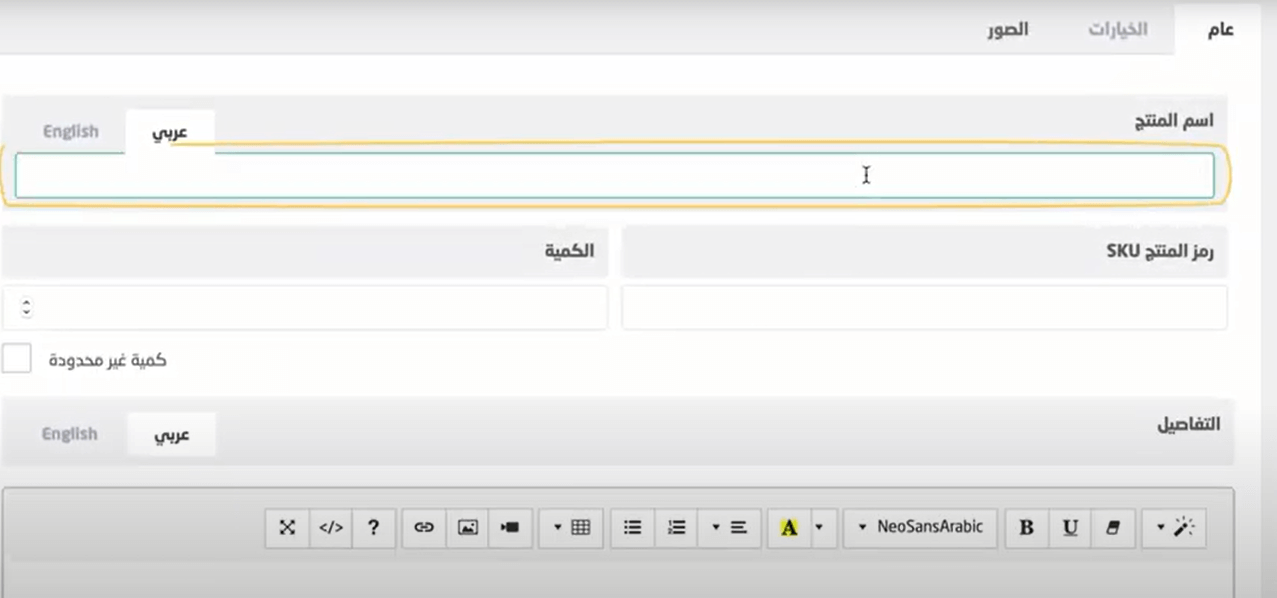Select English tab for اسم المنتج
Image resolution: width=1277 pixels, height=598 pixels.
tap(71, 131)
